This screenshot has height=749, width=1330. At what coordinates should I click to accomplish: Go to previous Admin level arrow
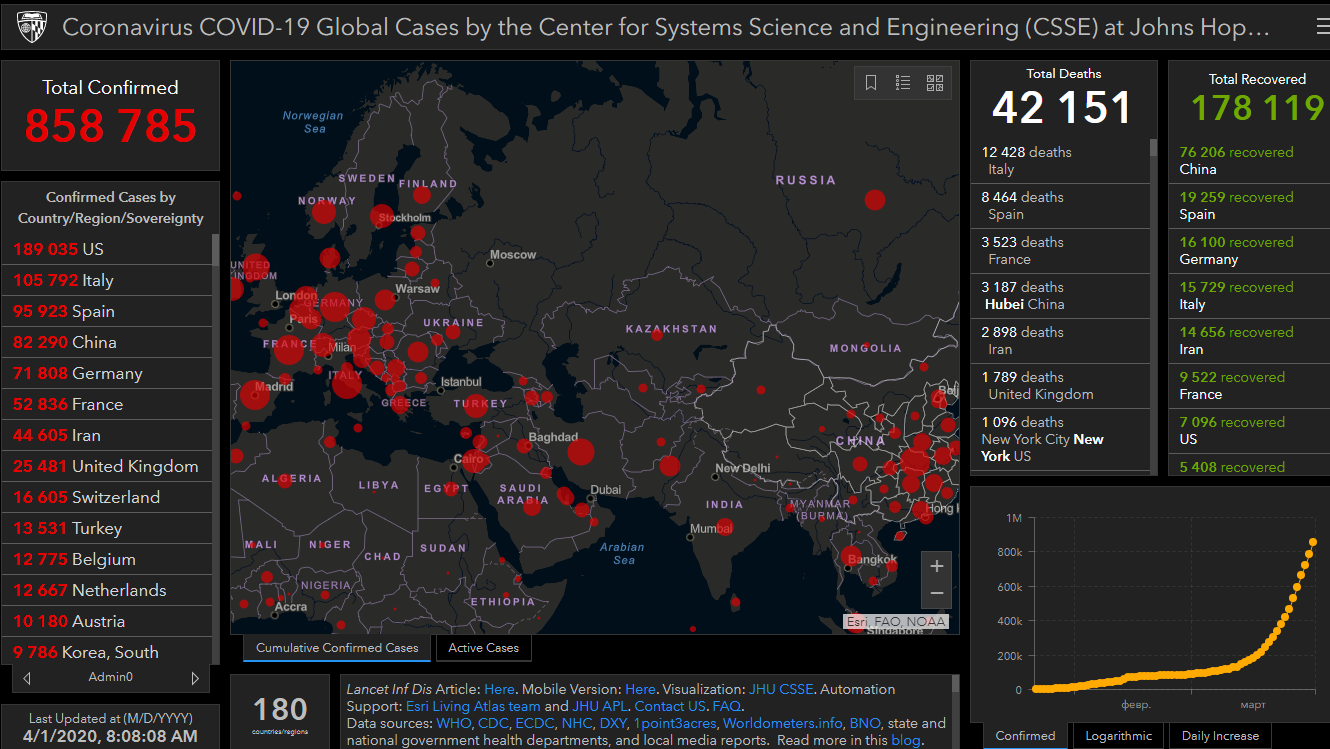pyautogui.click(x=27, y=678)
